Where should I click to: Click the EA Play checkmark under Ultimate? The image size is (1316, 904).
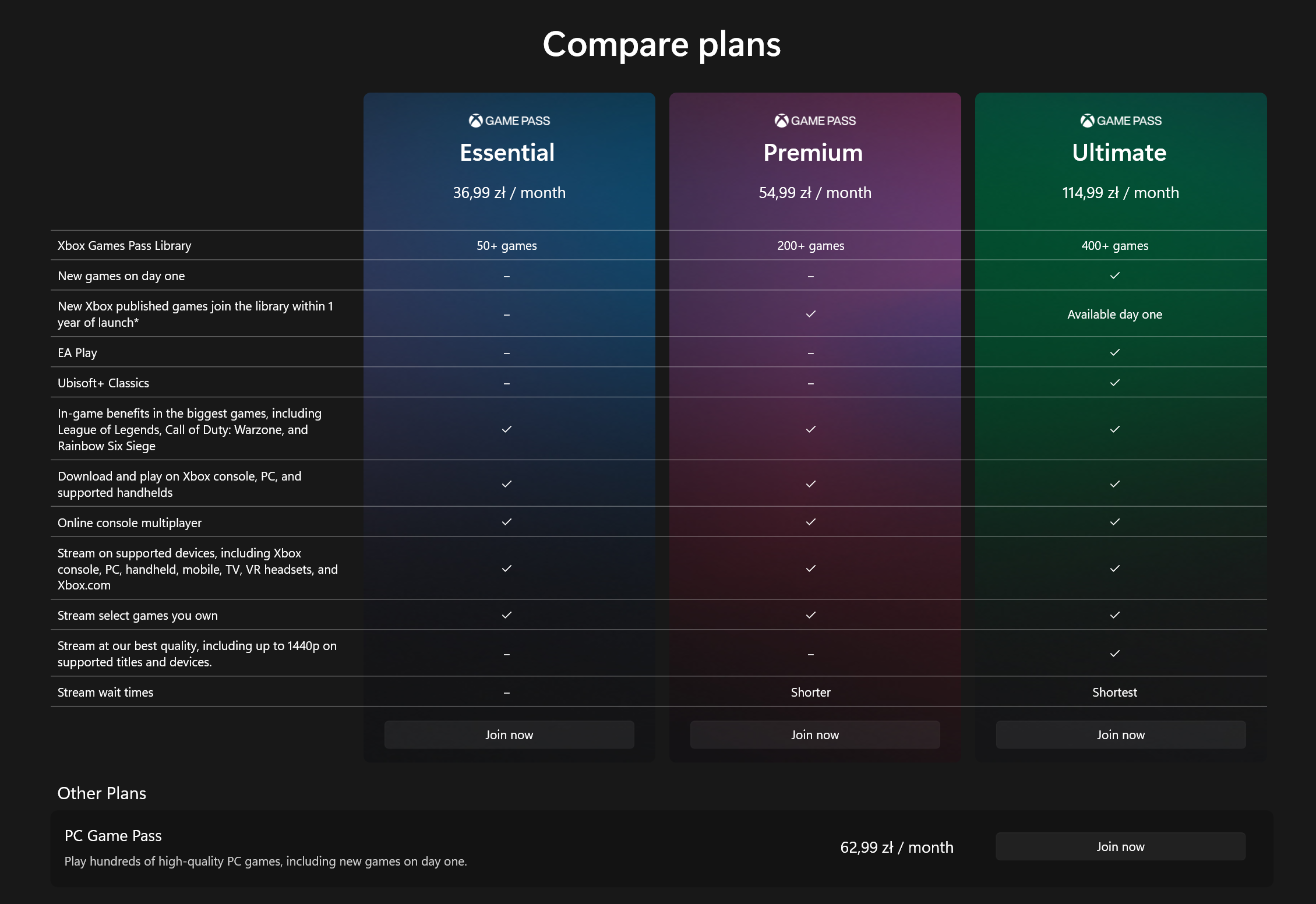coord(1114,352)
